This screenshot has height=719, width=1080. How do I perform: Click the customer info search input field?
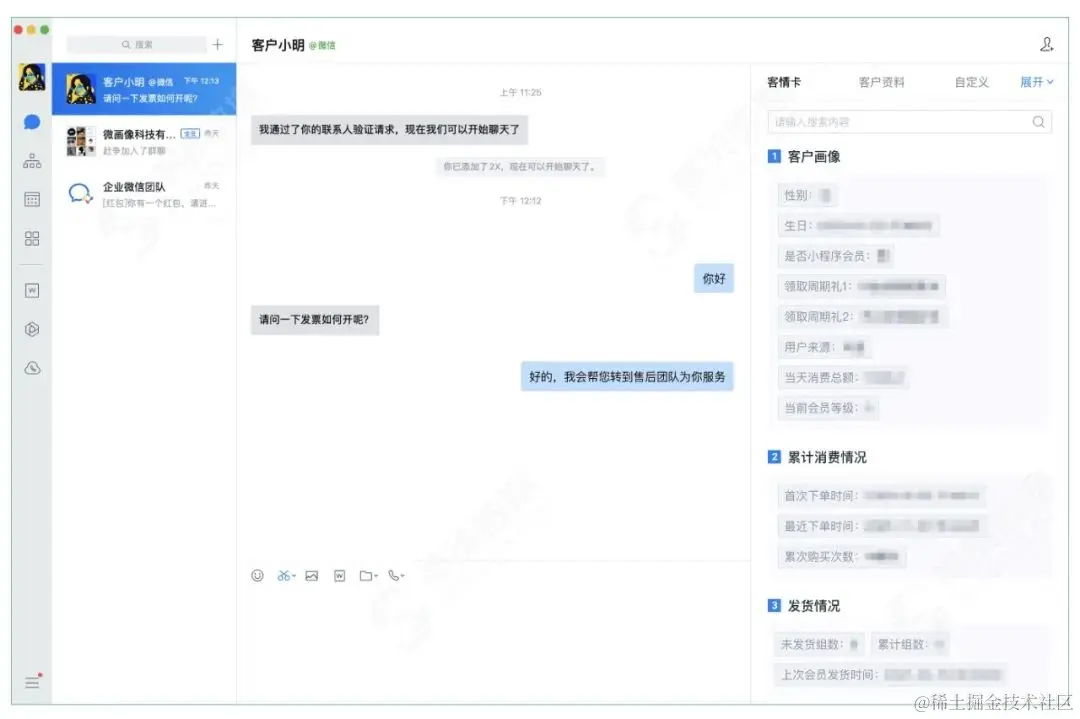900,121
